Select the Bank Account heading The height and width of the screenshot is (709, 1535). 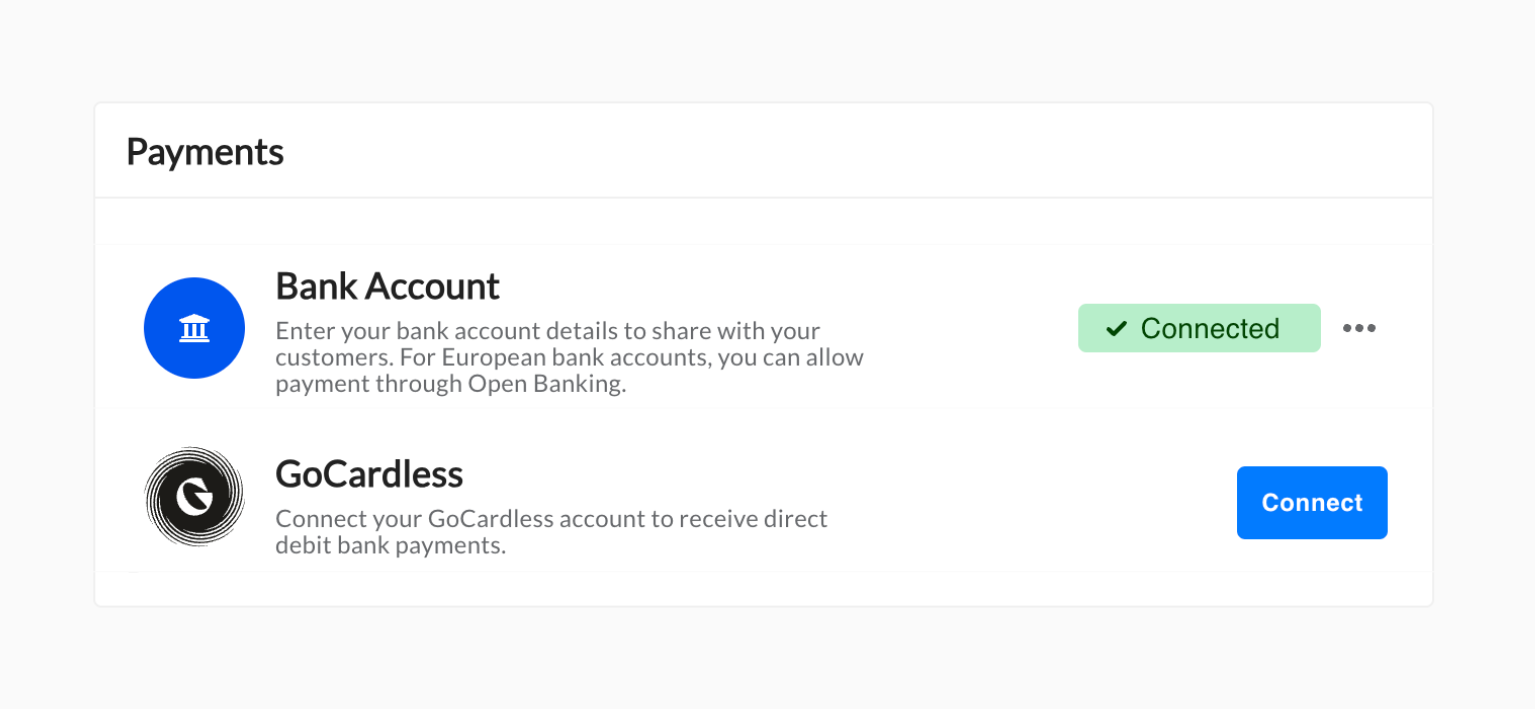(x=387, y=287)
